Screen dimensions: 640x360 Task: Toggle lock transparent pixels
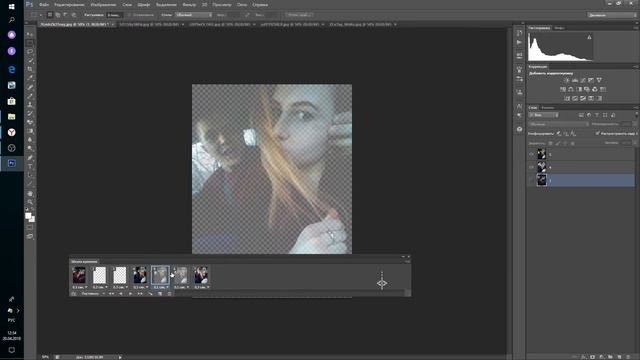(x=550, y=143)
